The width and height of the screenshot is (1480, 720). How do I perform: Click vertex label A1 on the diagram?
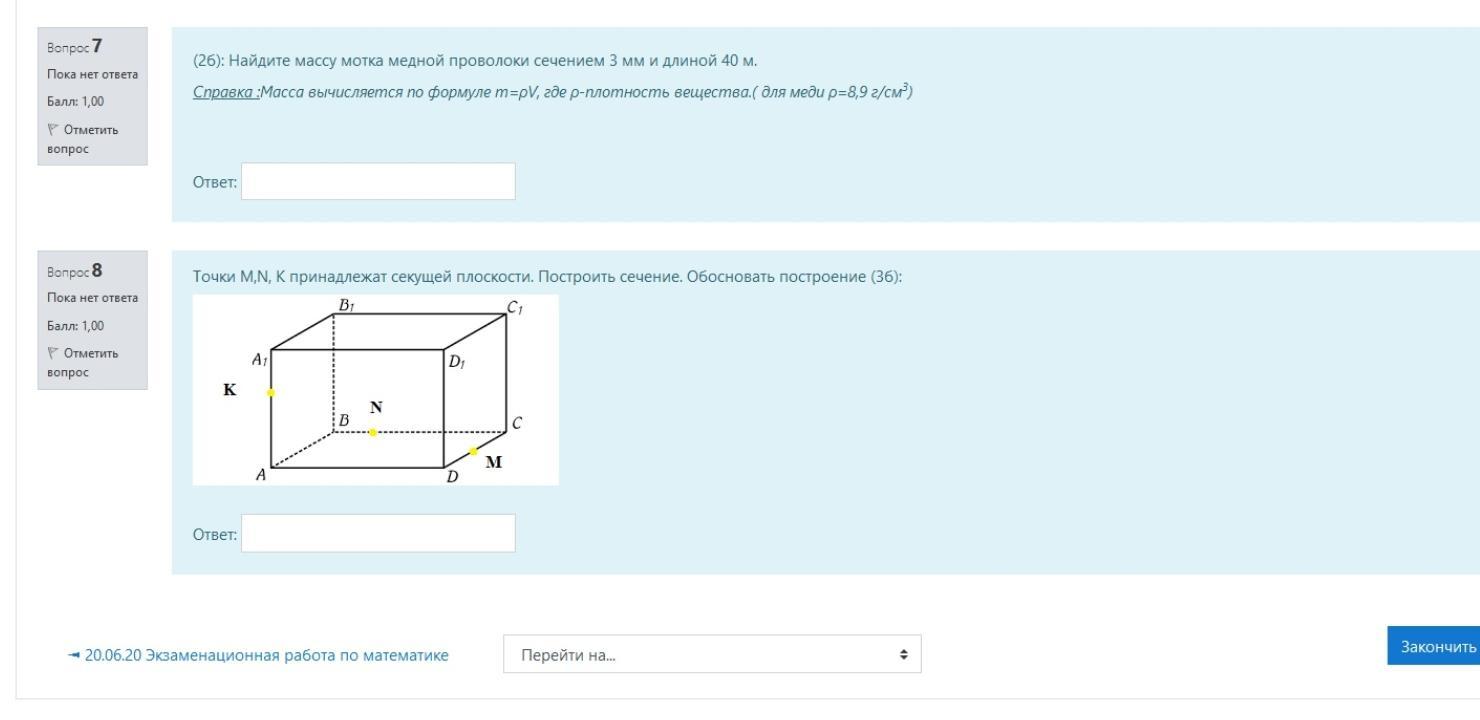pyautogui.click(x=258, y=359)
